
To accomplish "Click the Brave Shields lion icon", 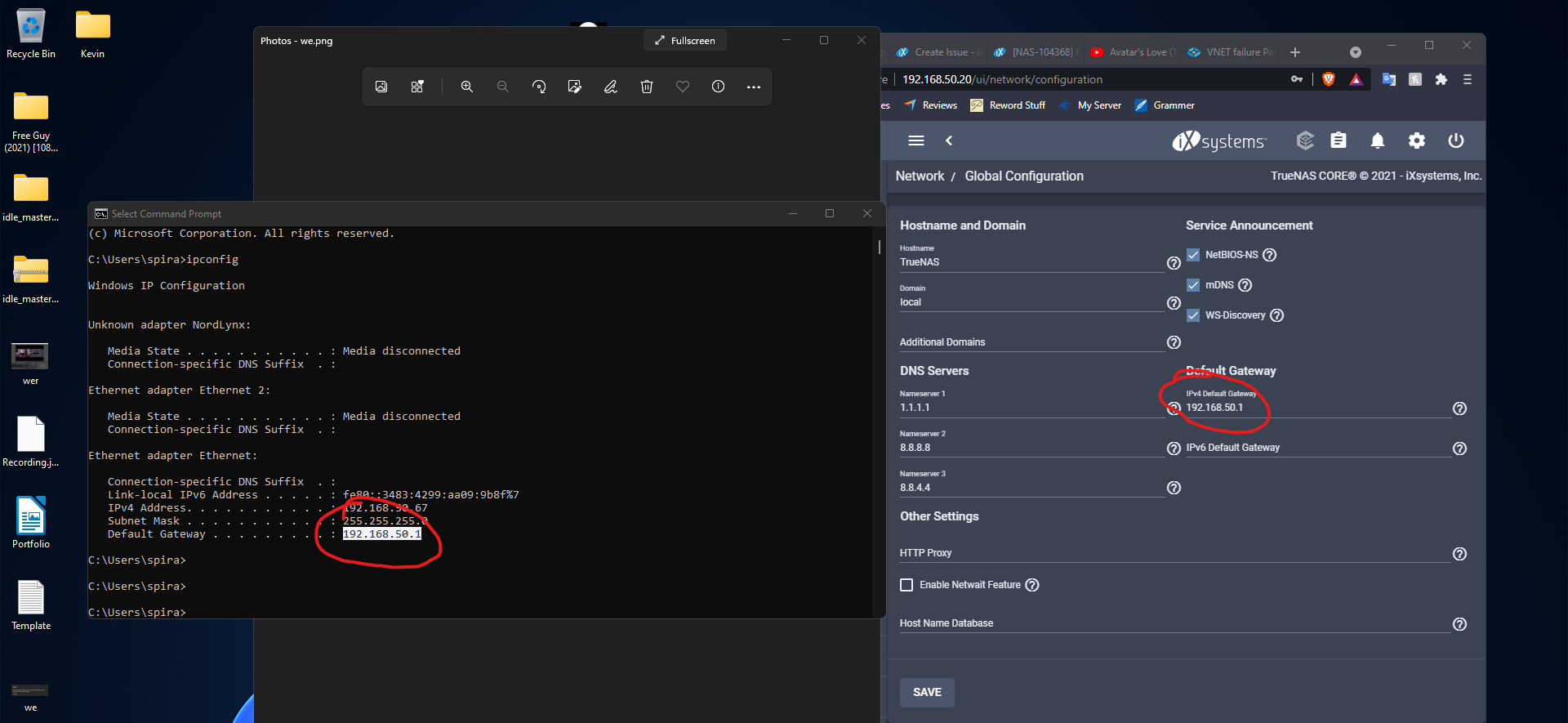I will (1329, 79).
